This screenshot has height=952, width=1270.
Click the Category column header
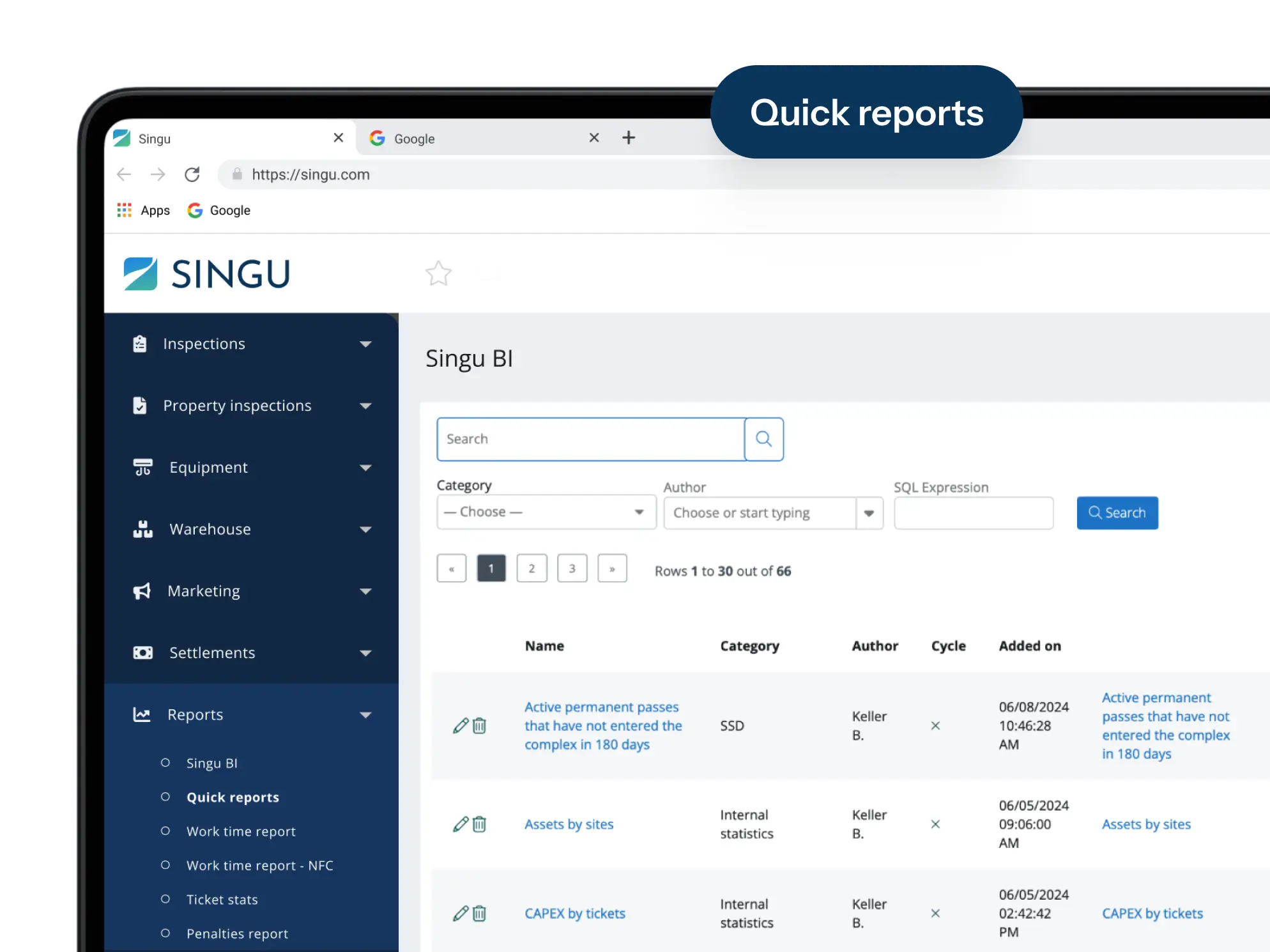[749, 646]
